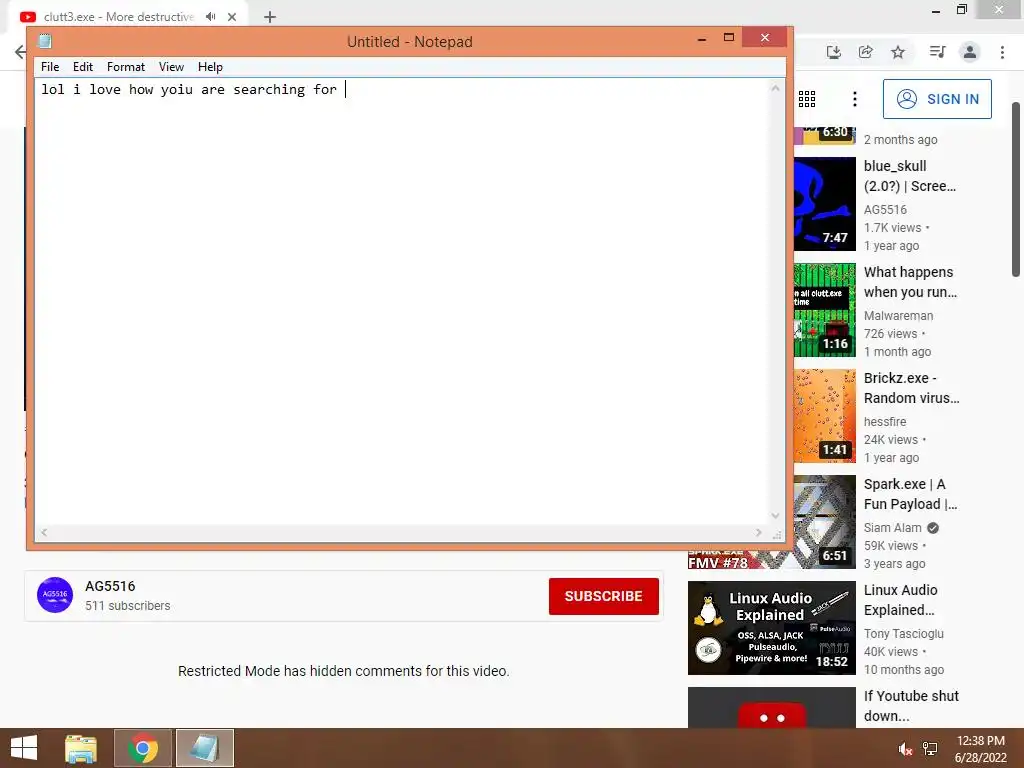Viewport: 1024px width, 768px height.
Task: Open the Malwareman channel name
Action: pos(899,315)
